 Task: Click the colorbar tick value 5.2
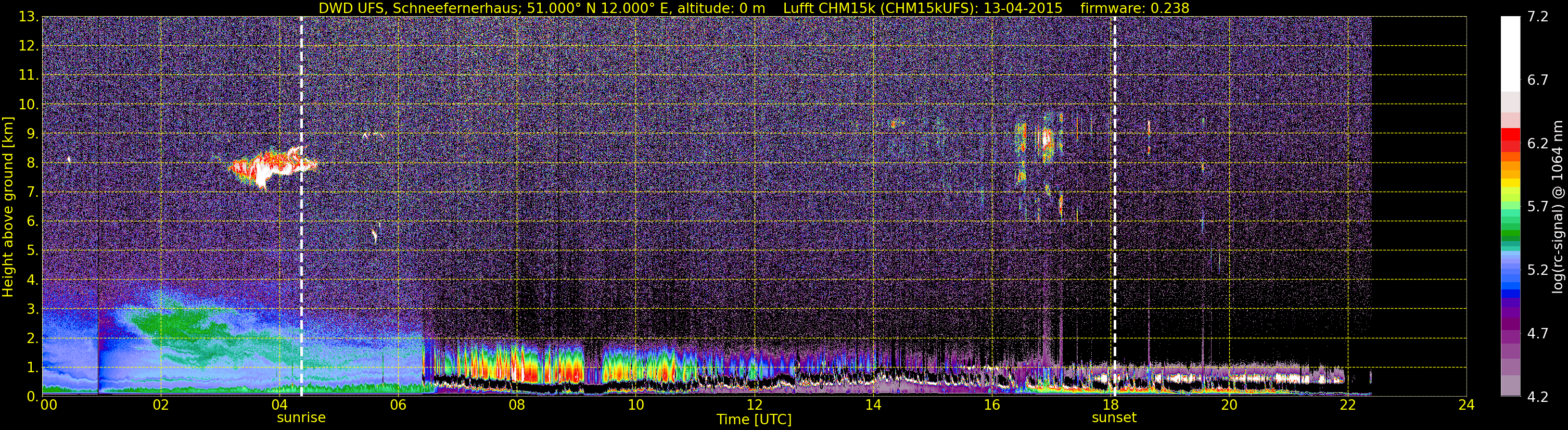(1538, 270)
